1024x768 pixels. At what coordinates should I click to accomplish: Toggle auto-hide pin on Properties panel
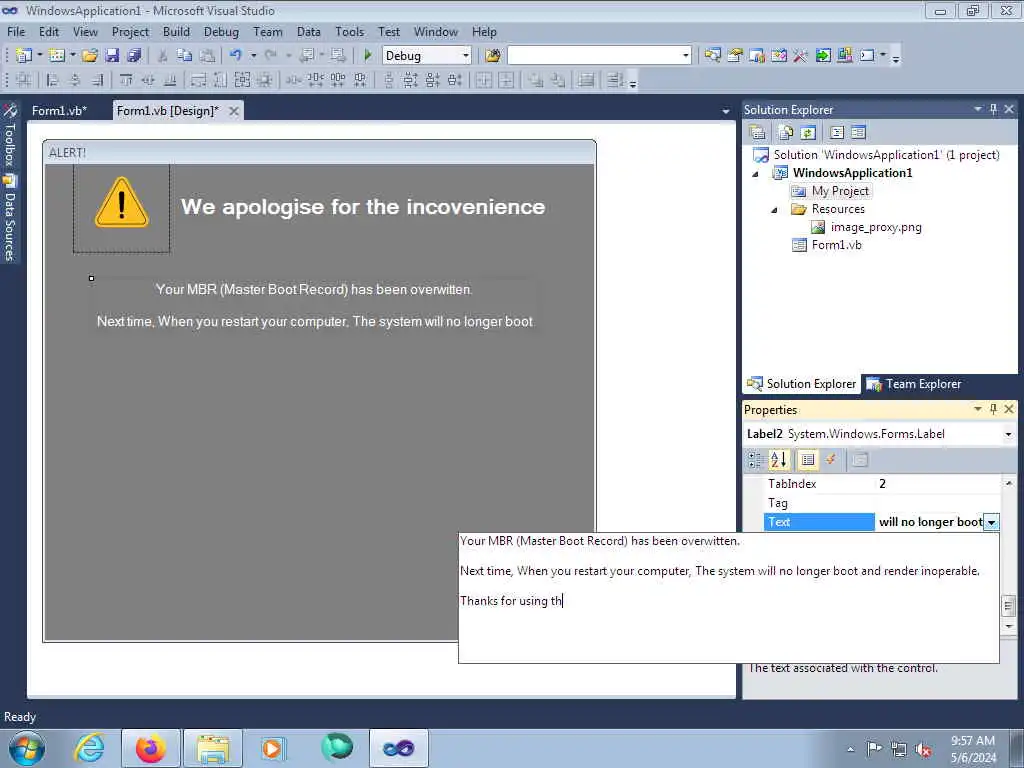[993, 409]
